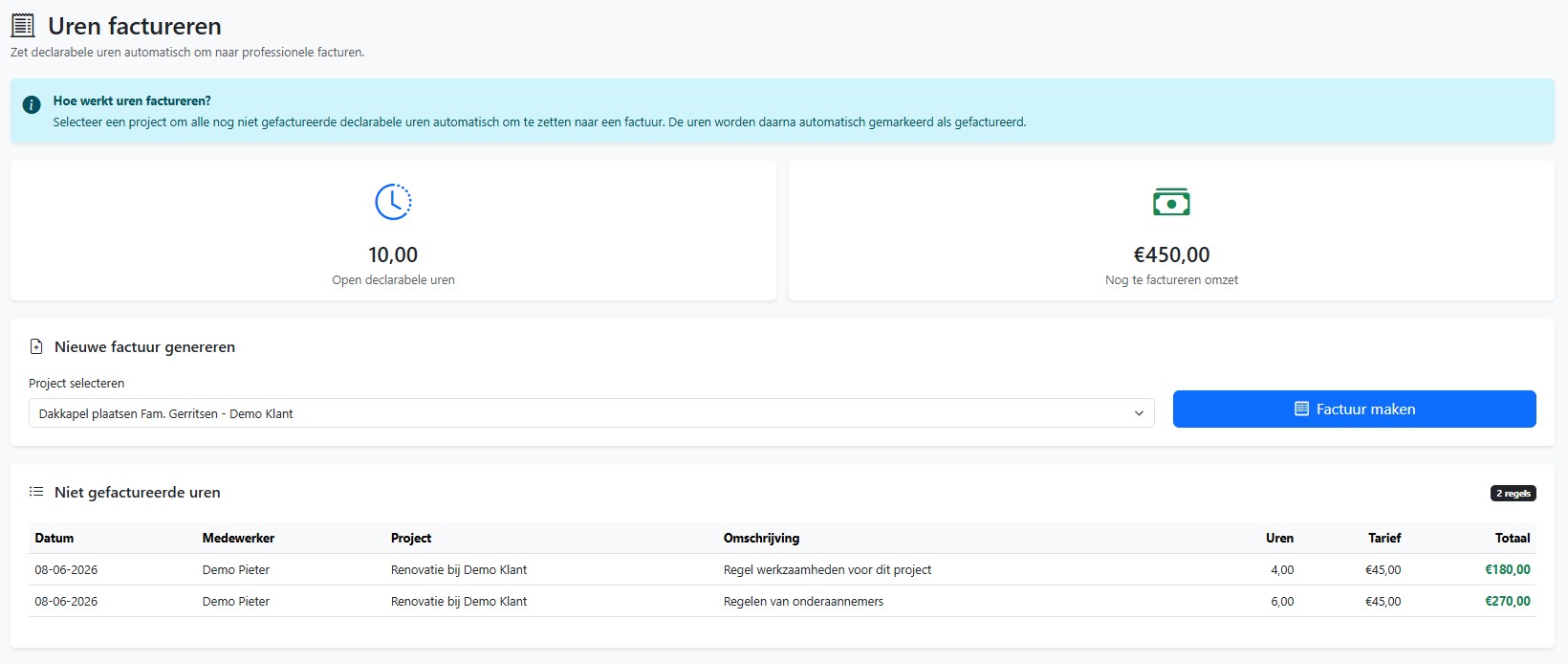Click the list icon beside Niet gefactureerde uren
Image resolution: width=1568 pixels, height=664 pixels.
[x=36, y=492]
